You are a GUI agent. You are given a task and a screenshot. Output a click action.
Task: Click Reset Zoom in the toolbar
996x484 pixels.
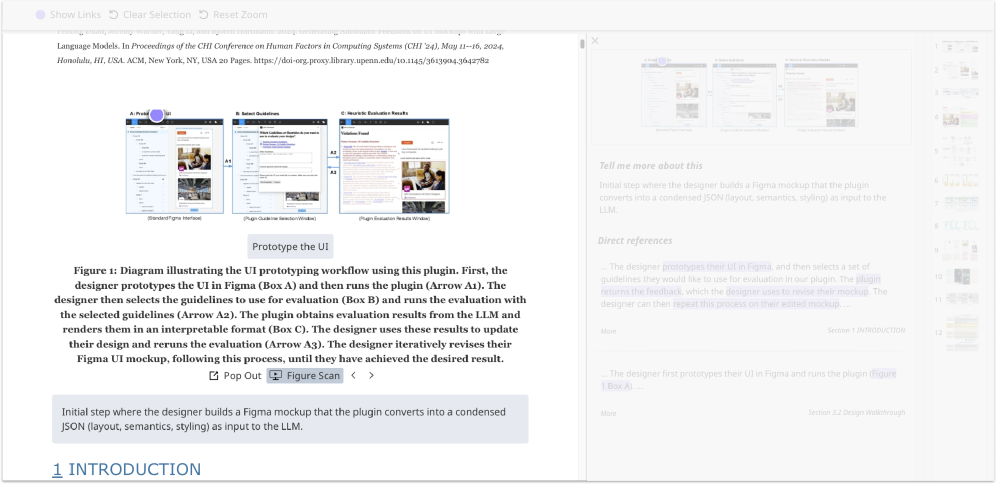click(x=232, y=15)
